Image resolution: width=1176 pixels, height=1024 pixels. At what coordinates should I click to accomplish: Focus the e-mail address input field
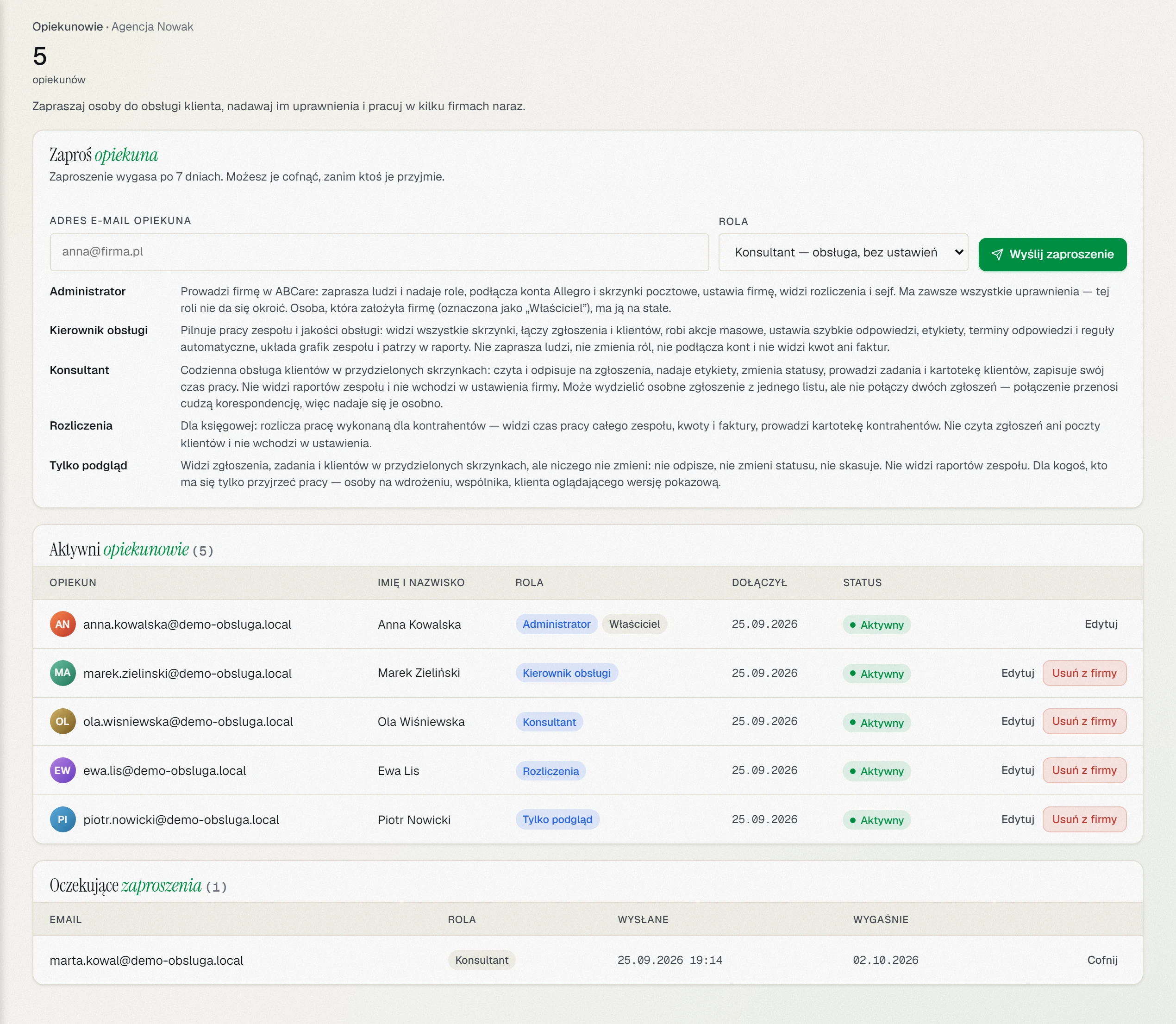(x=380, y=252)
